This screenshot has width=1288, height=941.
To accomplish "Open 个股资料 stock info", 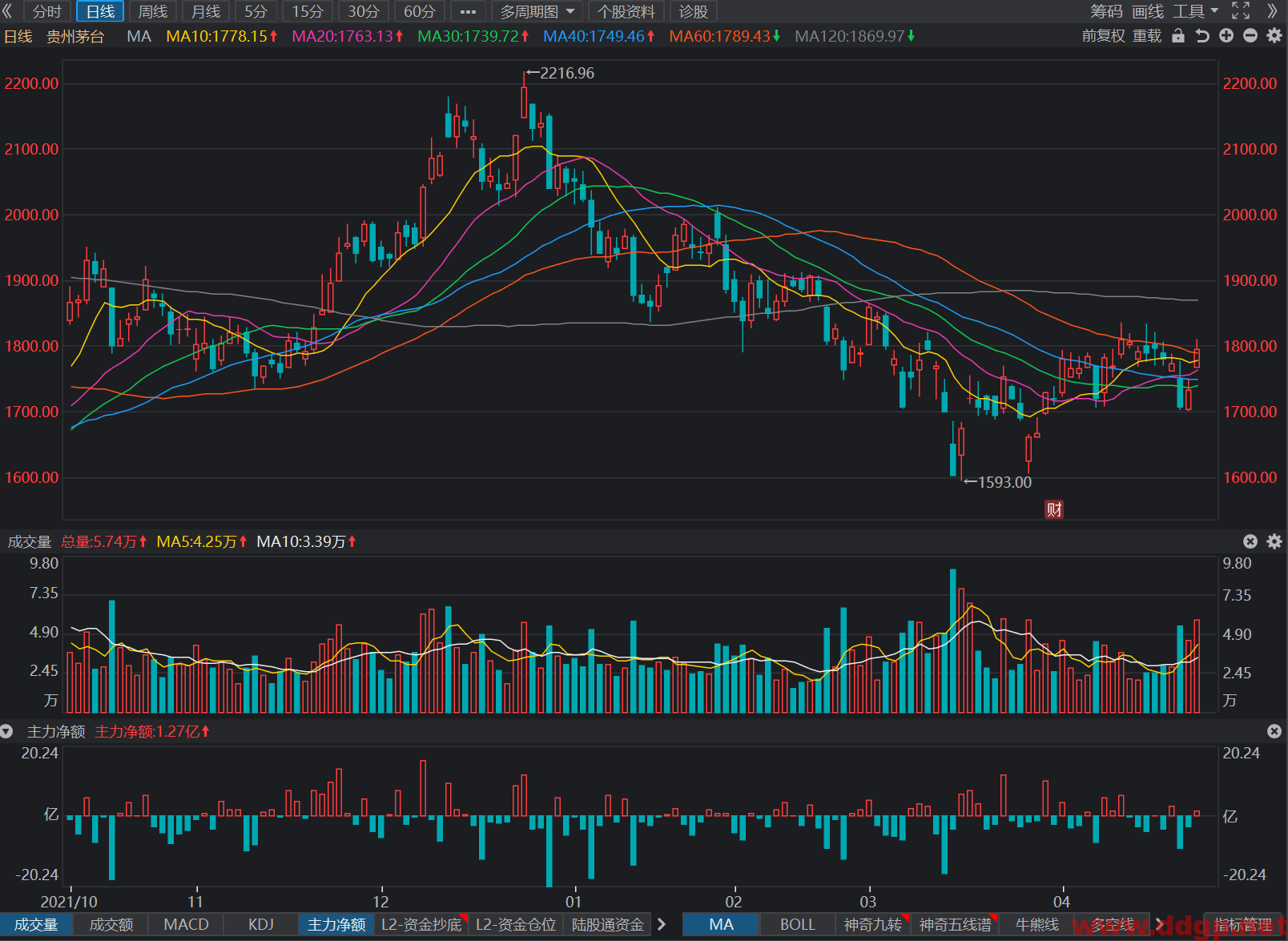I will pos(626,12).
